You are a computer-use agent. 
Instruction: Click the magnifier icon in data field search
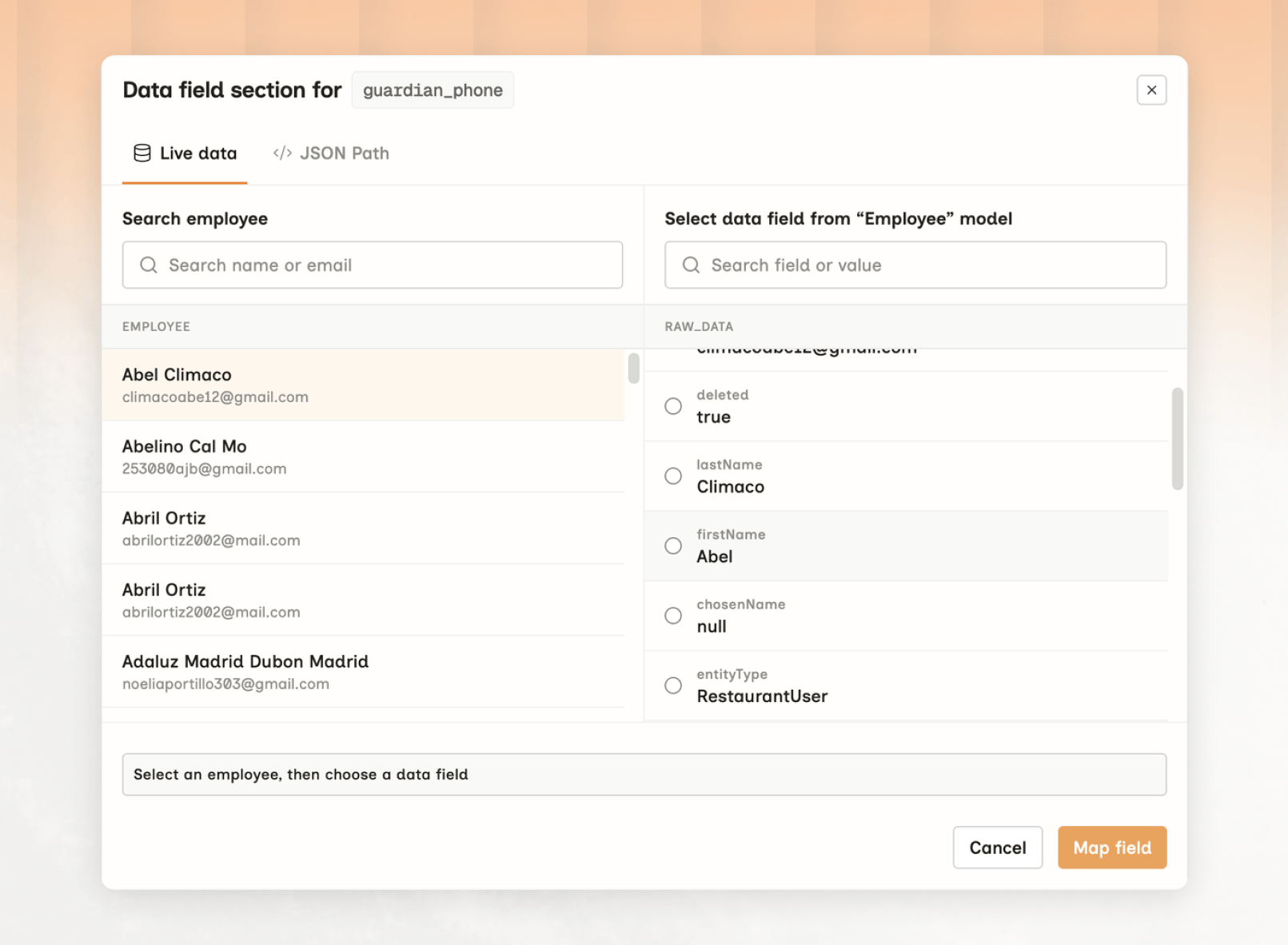pos(691,265)
